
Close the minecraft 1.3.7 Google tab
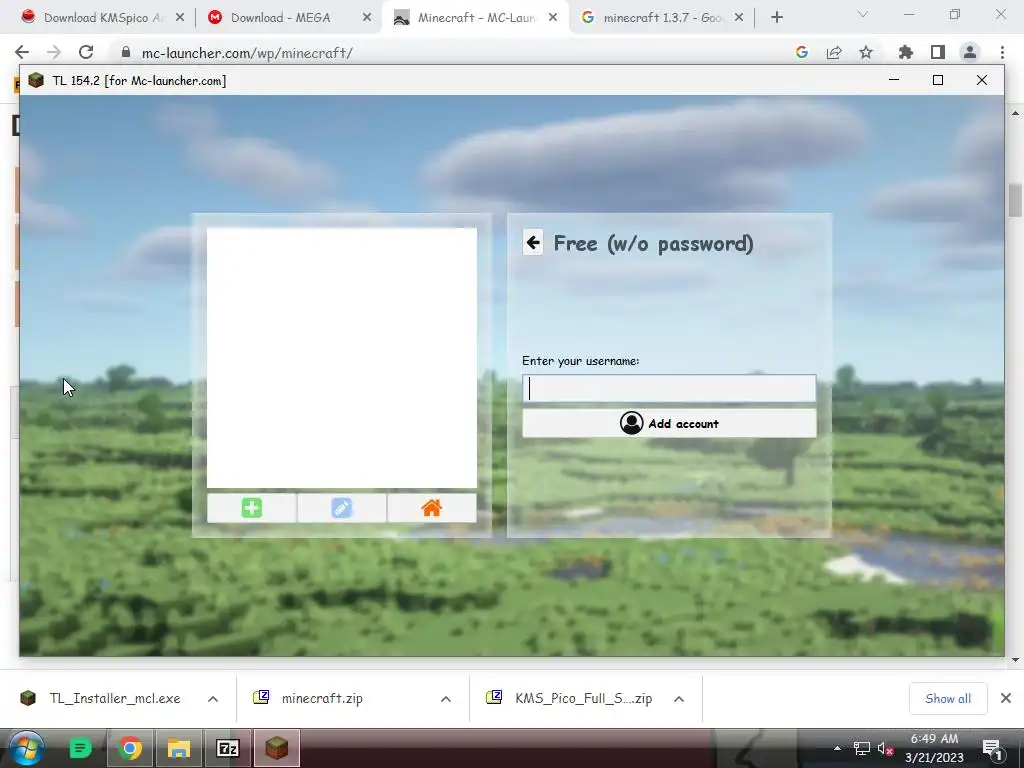point(739,18)
